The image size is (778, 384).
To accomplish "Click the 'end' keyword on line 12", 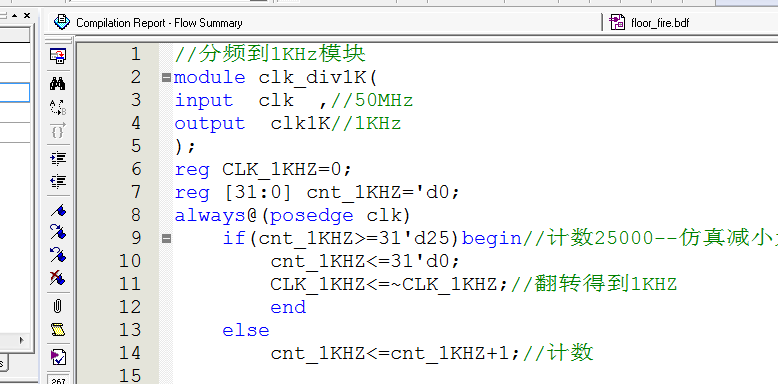I will click(x=288, y=308).
